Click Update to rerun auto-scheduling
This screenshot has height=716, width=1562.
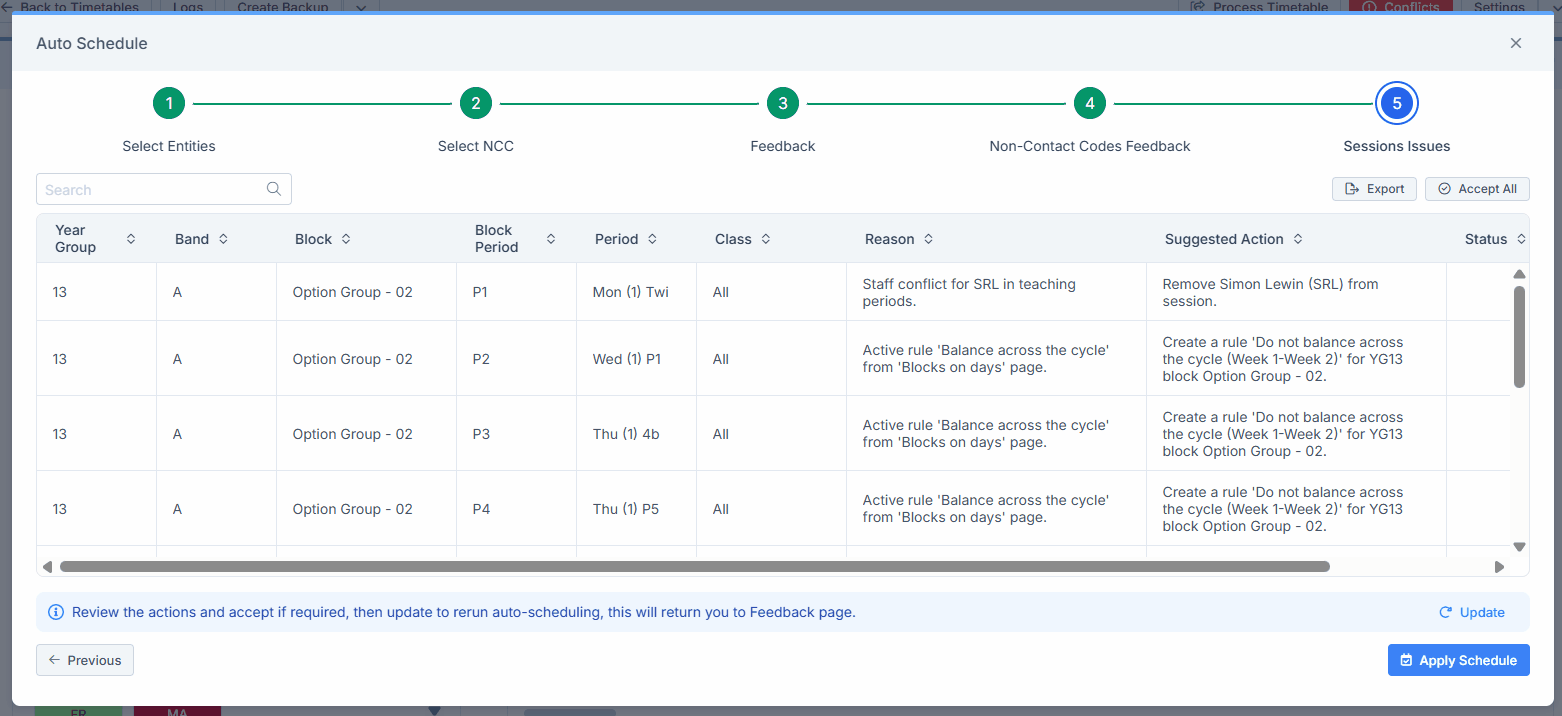pos(1471,612)
